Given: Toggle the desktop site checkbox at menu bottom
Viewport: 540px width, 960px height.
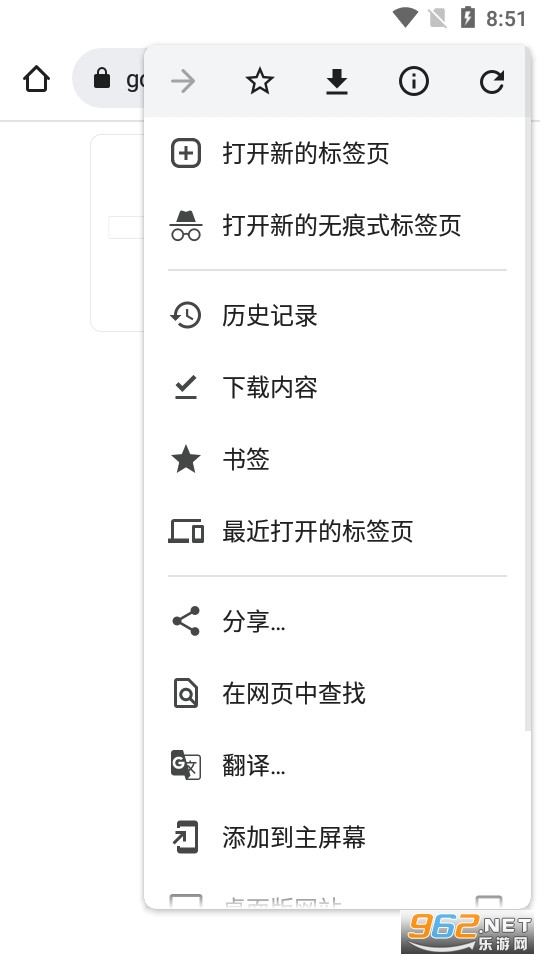Looking at the screenshot, I should pyautogui.click(x=489, y=901).
